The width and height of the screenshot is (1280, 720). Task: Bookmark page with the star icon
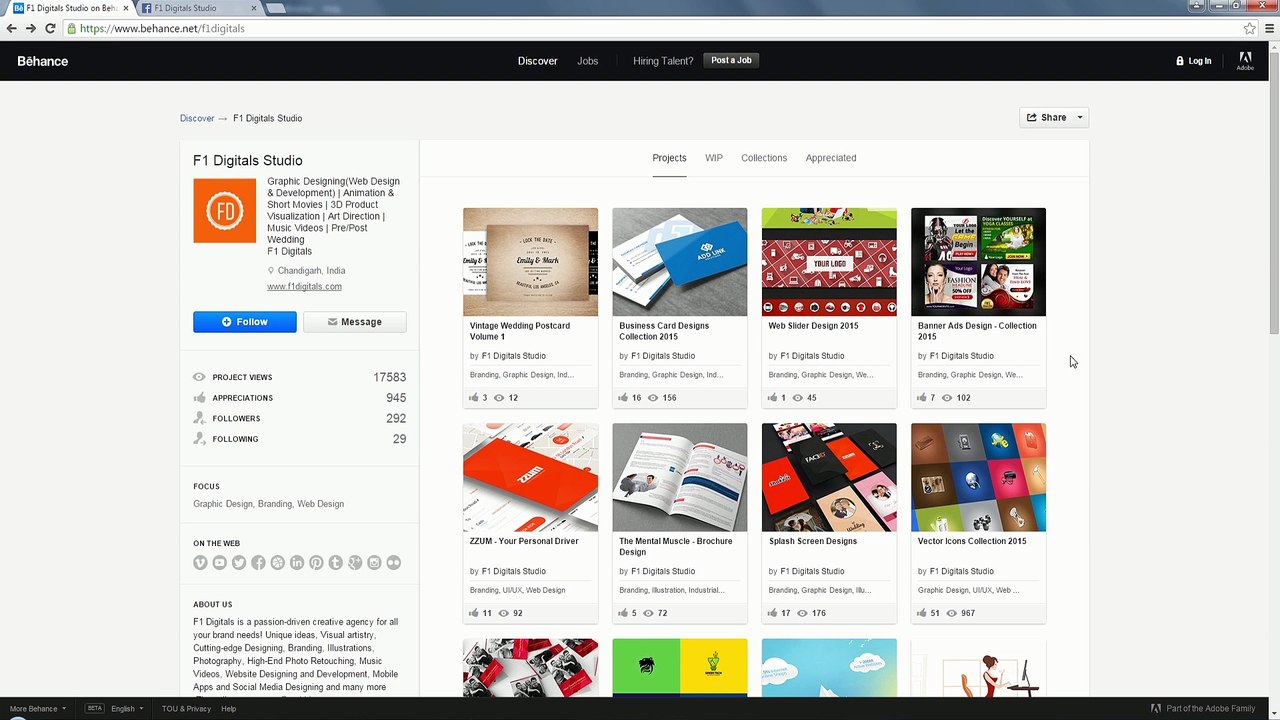click(1249, 28)
